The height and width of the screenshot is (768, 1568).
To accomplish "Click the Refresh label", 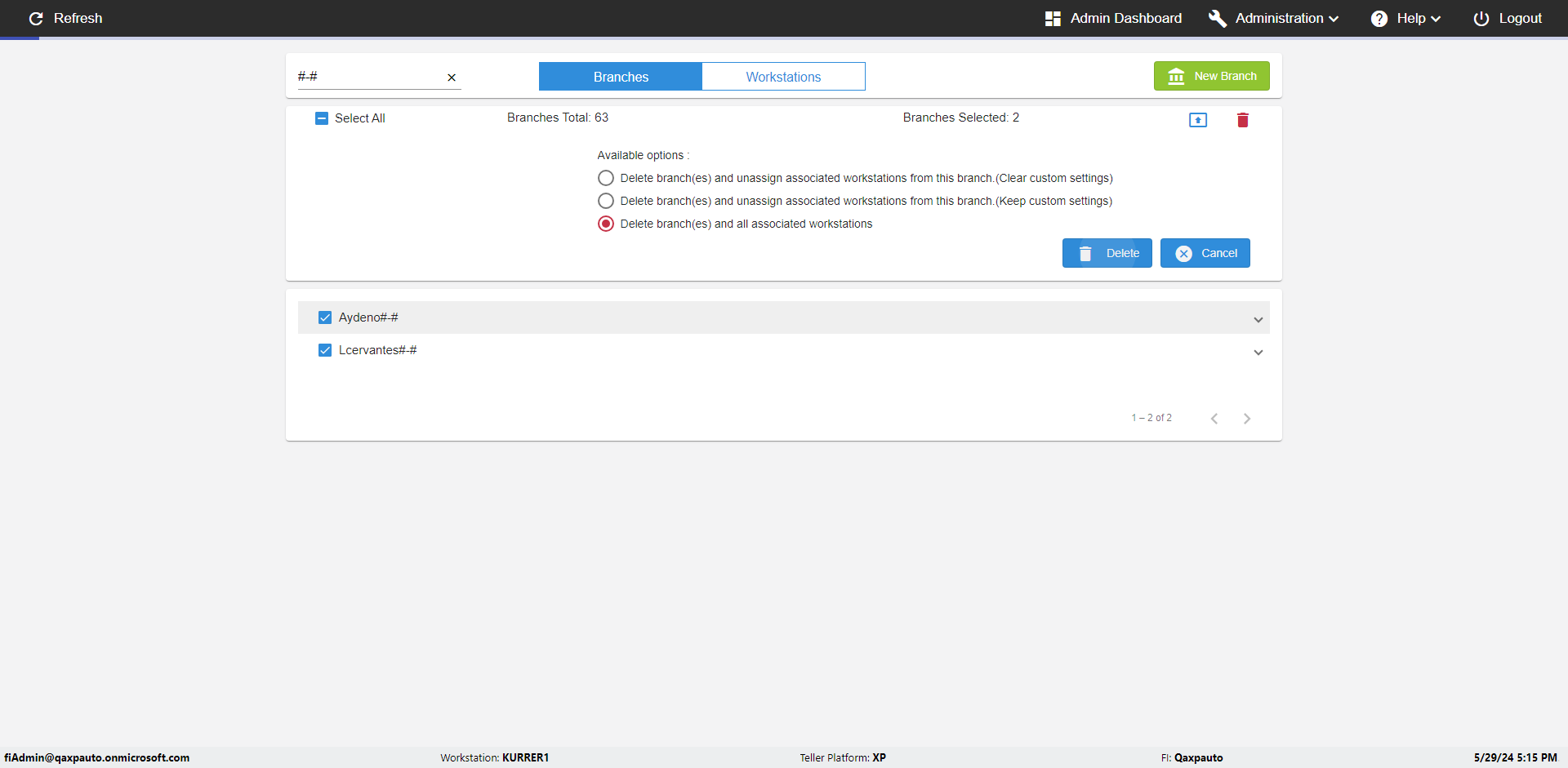I will point(78,18).
